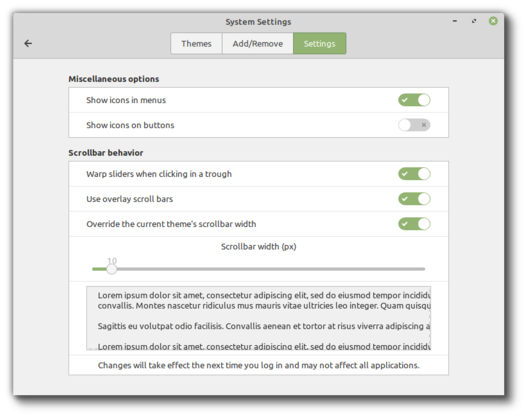Enable the Show icons on buttons switch
Viewport: 526px width, 417px height.
tap(414, 125)
